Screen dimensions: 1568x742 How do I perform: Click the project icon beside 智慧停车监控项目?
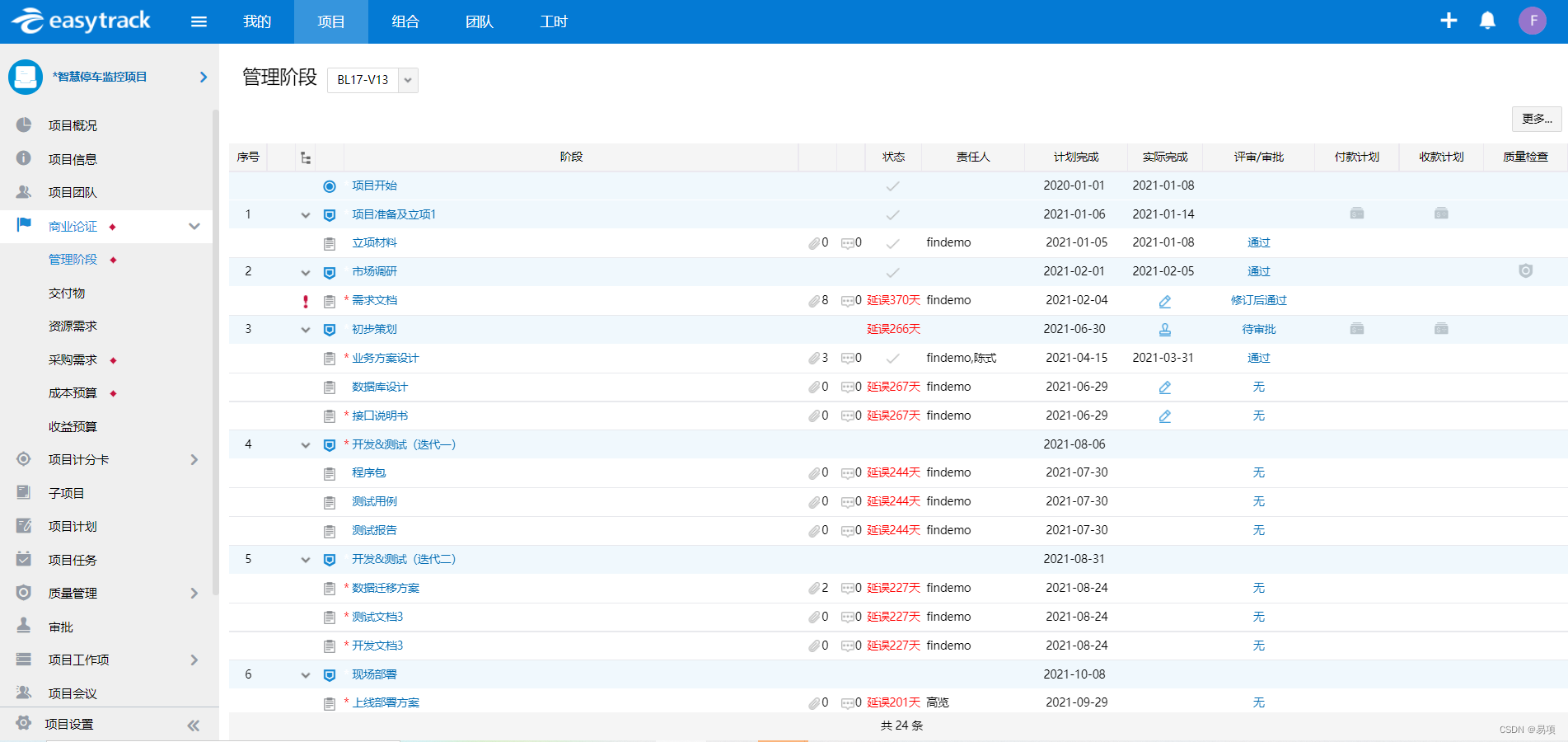point(26,77)
